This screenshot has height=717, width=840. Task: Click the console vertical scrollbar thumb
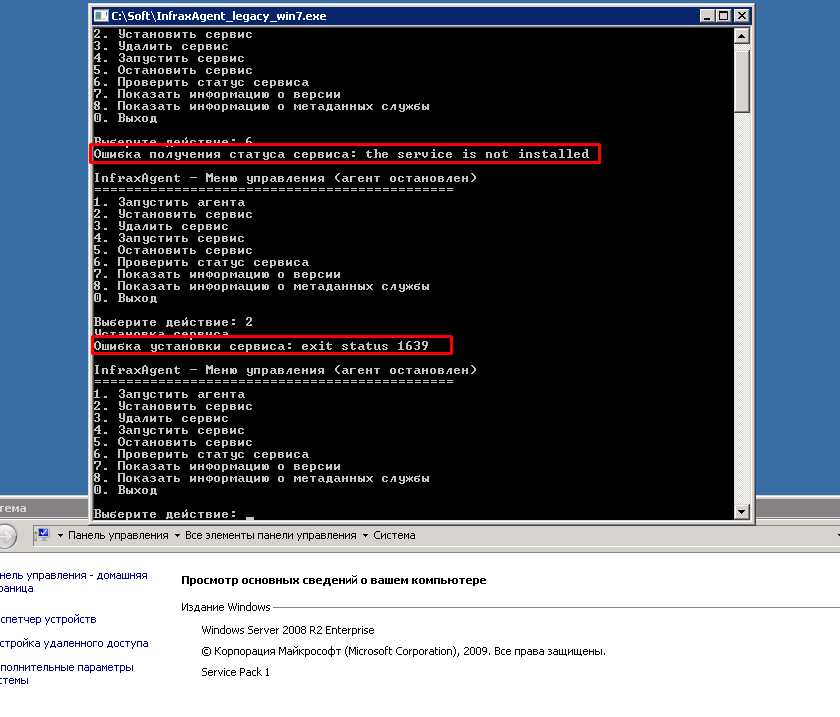click(742, 80)
